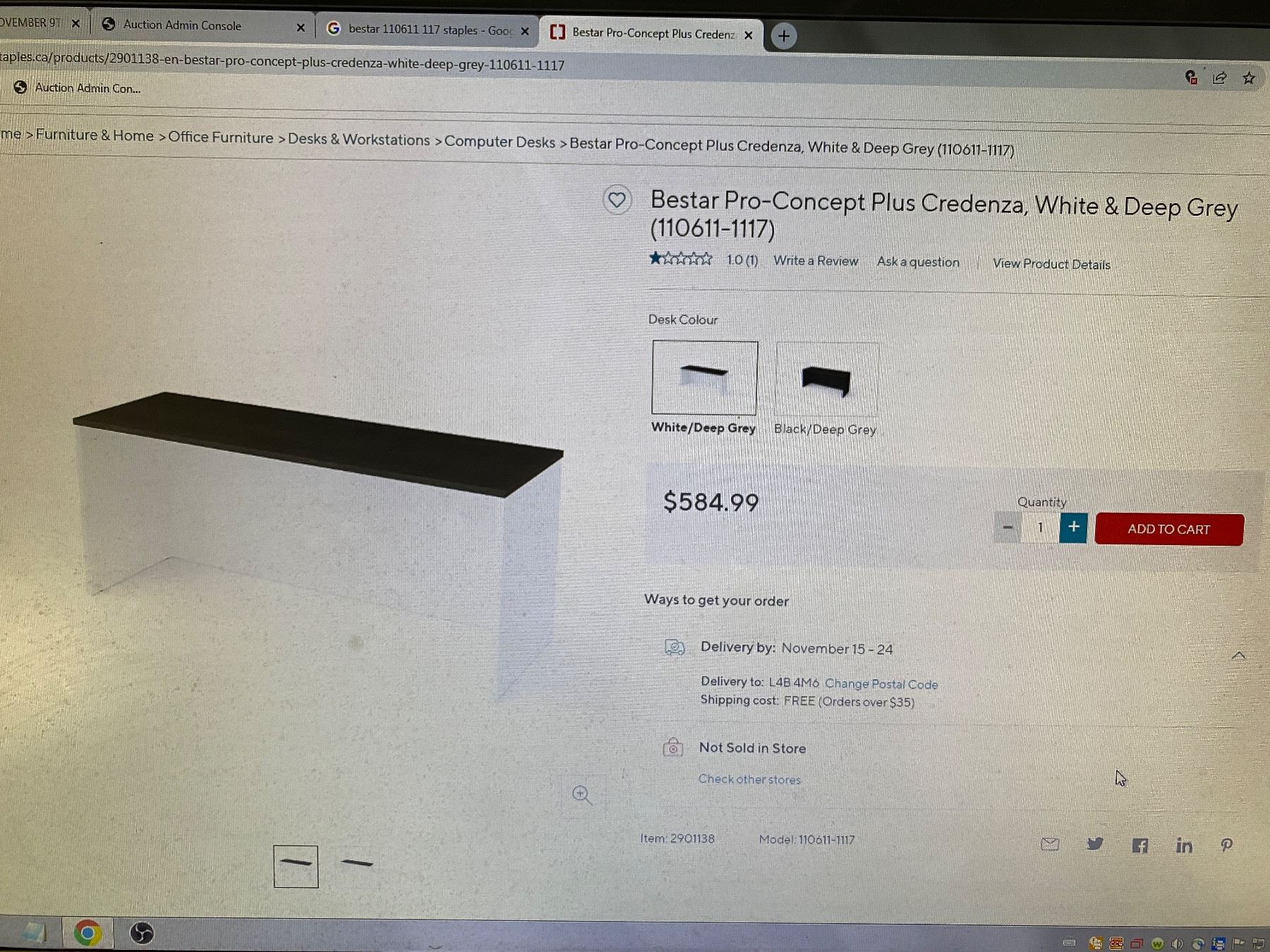Open a new browser tab
This screenshot has width=1270, height=952.
(x=783, y=36)
